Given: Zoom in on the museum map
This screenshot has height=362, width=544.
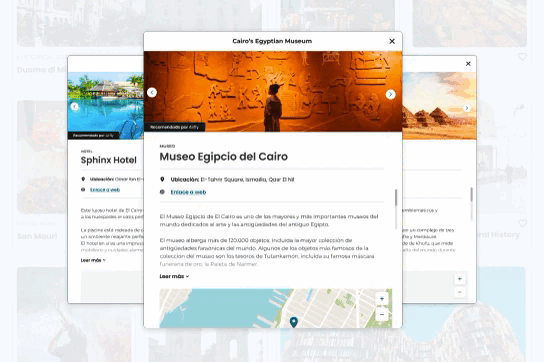Looking at the screenshot, I should click(x=382, y=299).
